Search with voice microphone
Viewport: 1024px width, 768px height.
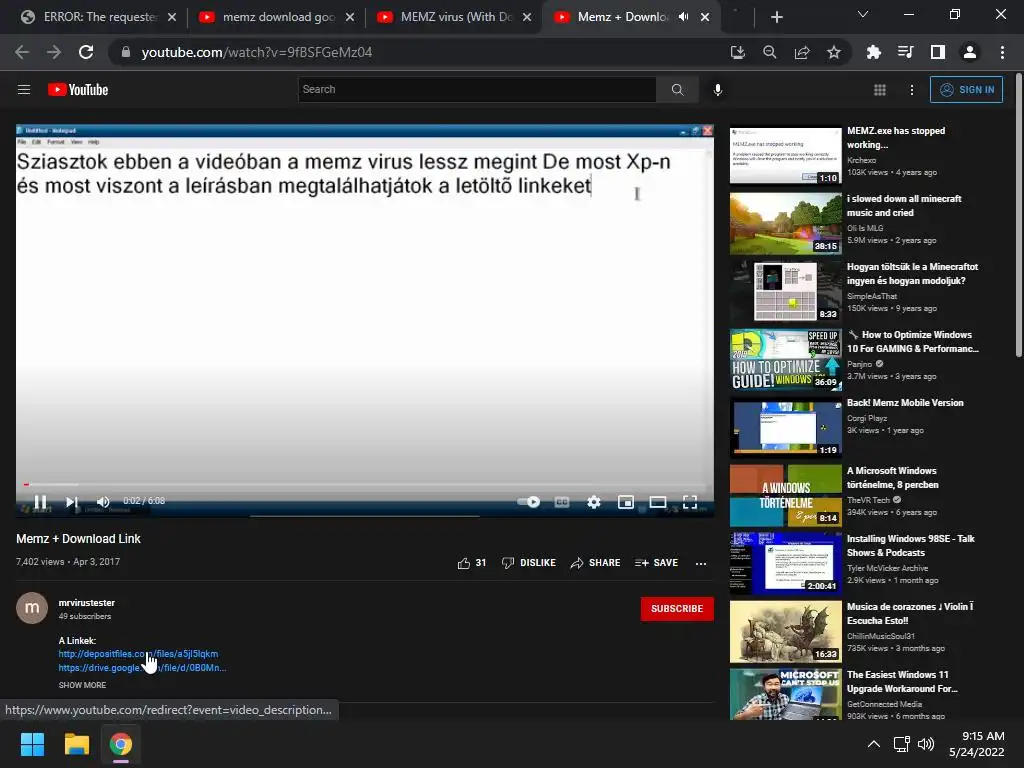click(717, 89)
